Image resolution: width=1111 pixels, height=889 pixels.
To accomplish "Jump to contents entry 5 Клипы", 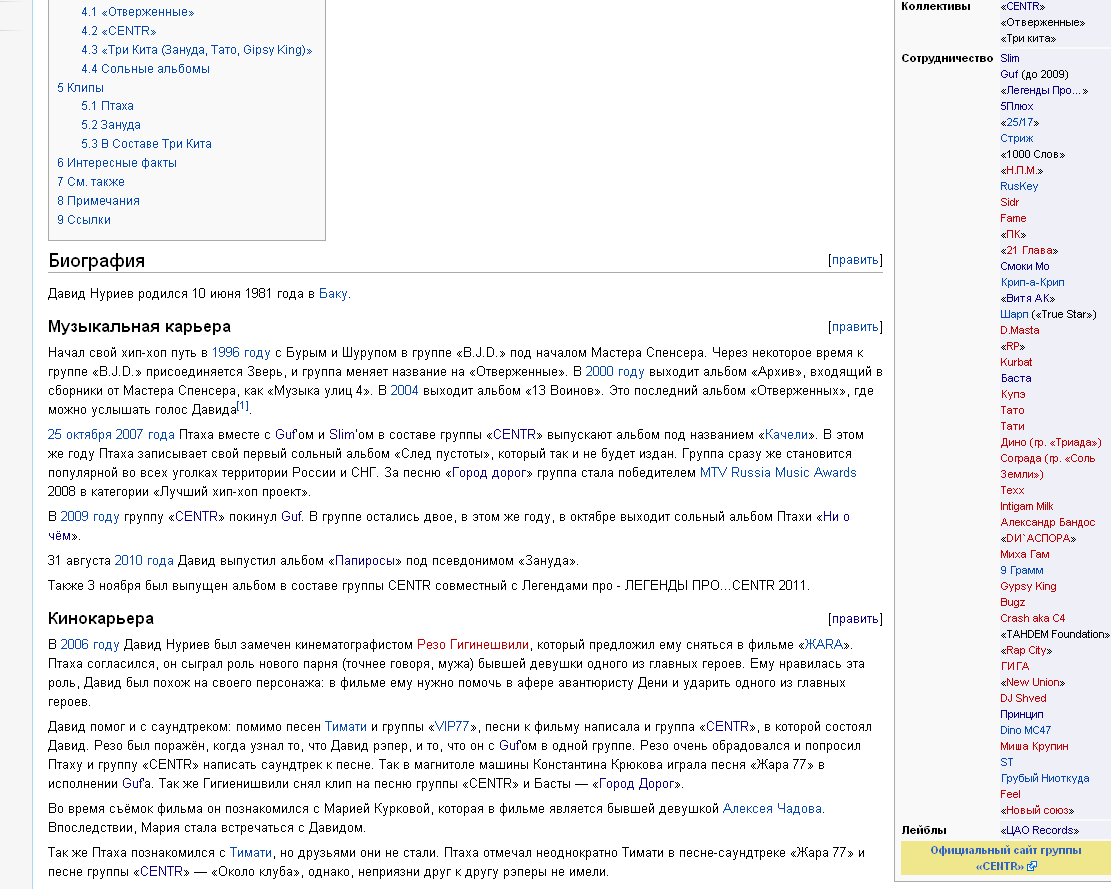I will pos(80,88).
